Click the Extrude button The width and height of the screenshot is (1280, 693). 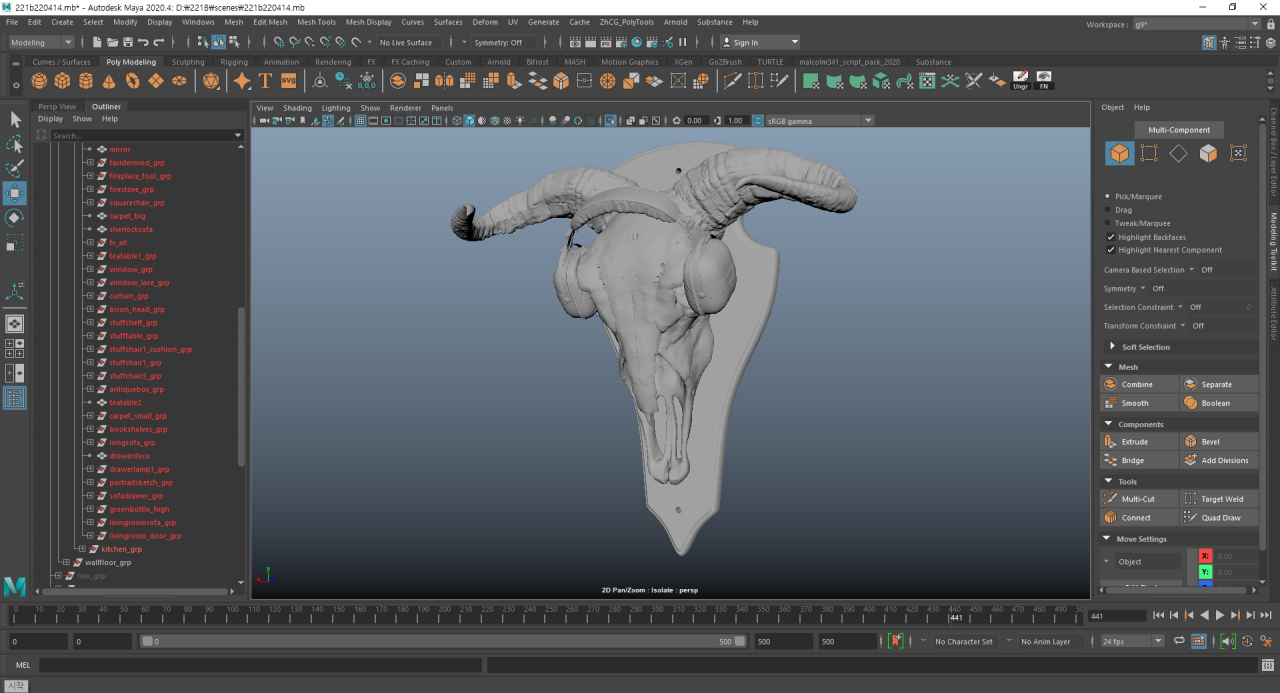1134,442
